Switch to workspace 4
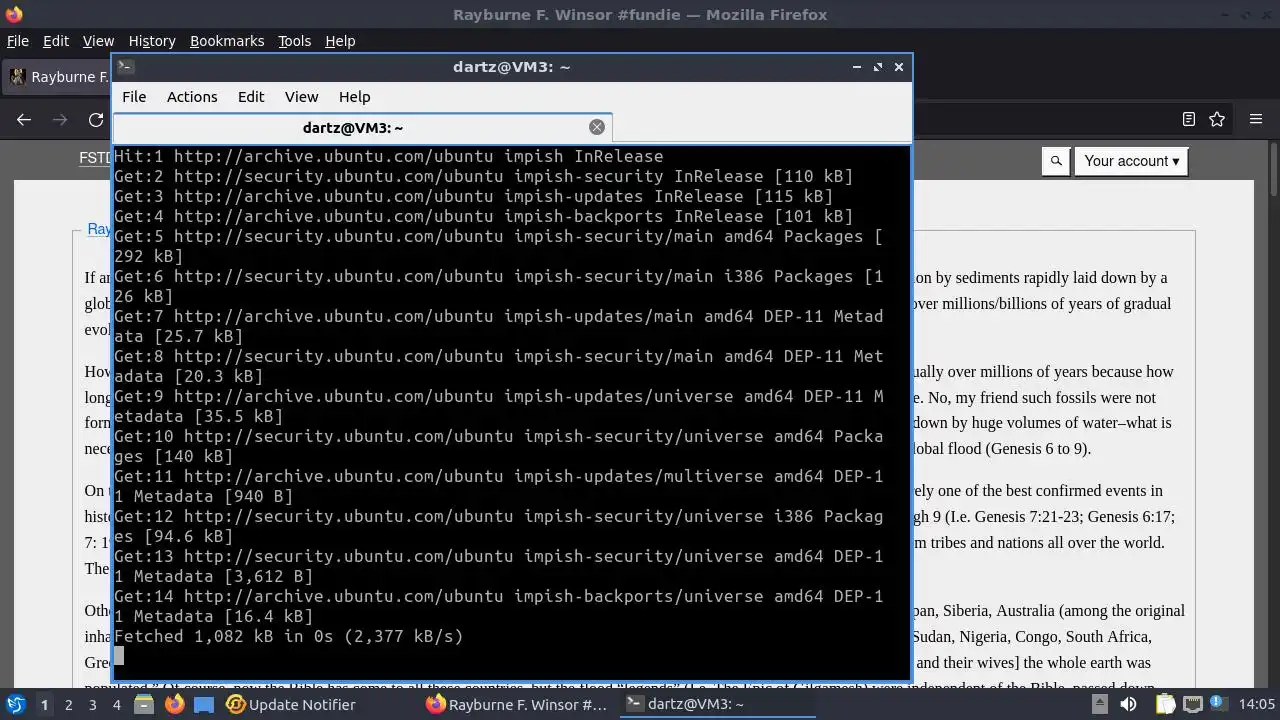 click(x=116, y=704)
